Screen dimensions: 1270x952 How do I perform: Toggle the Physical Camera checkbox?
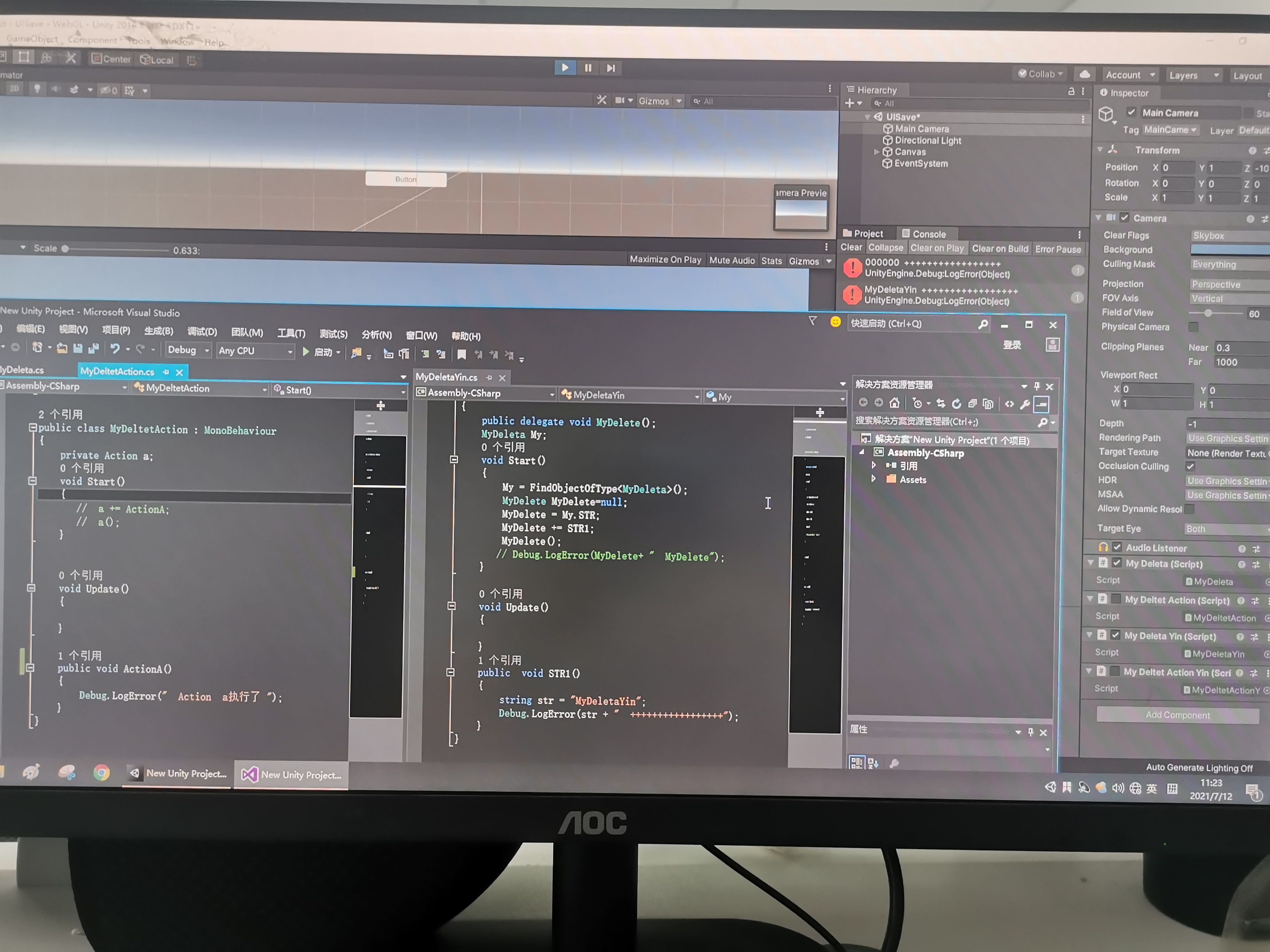click(x=1193, y=327)
